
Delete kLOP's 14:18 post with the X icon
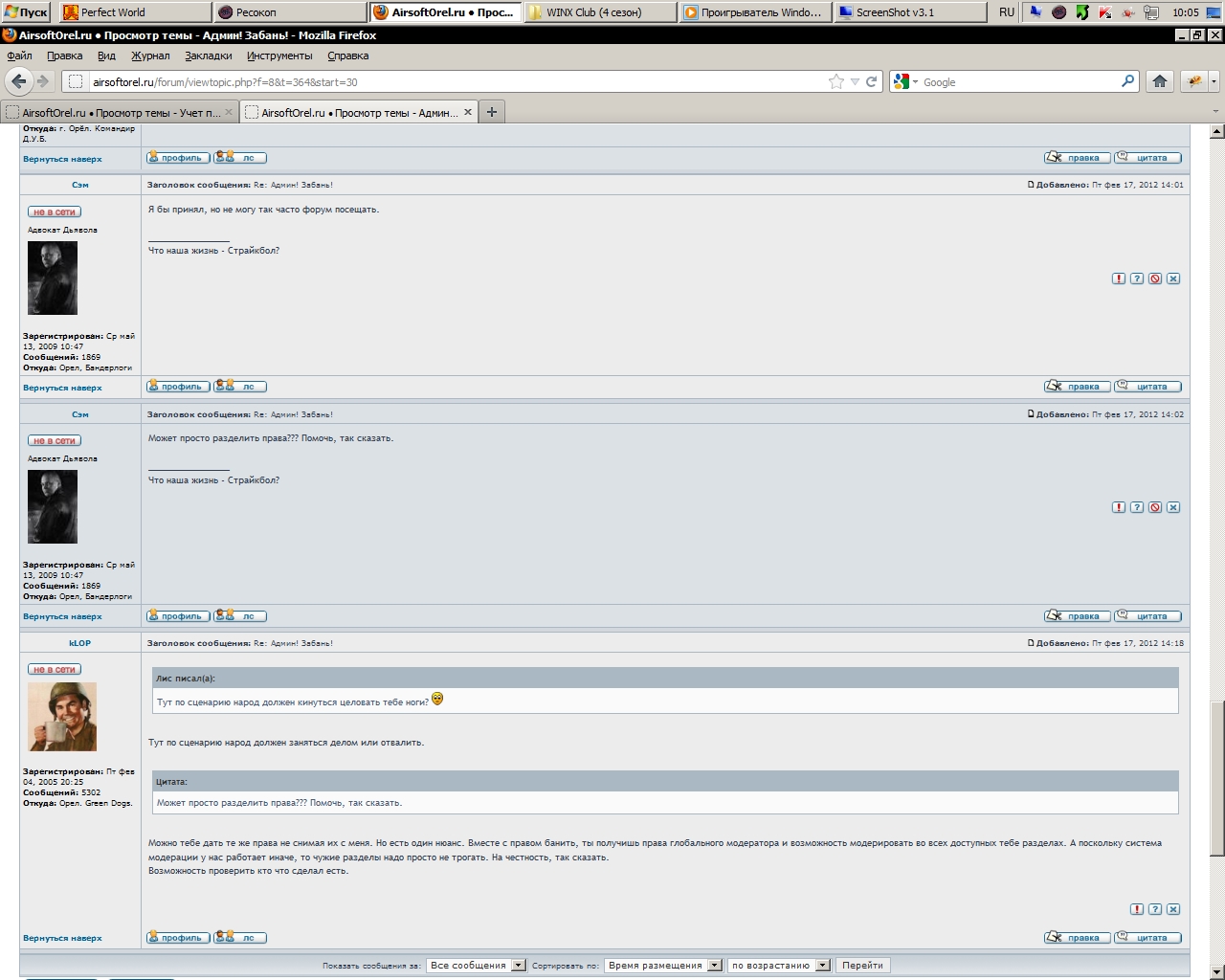click(x=1173, y=909)
